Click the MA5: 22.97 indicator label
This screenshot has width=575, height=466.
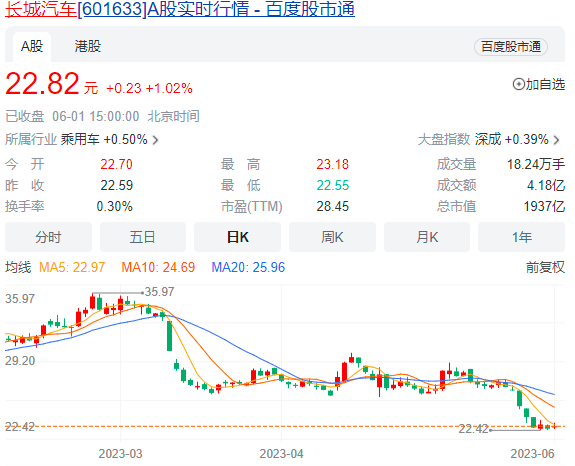[72, 267]
